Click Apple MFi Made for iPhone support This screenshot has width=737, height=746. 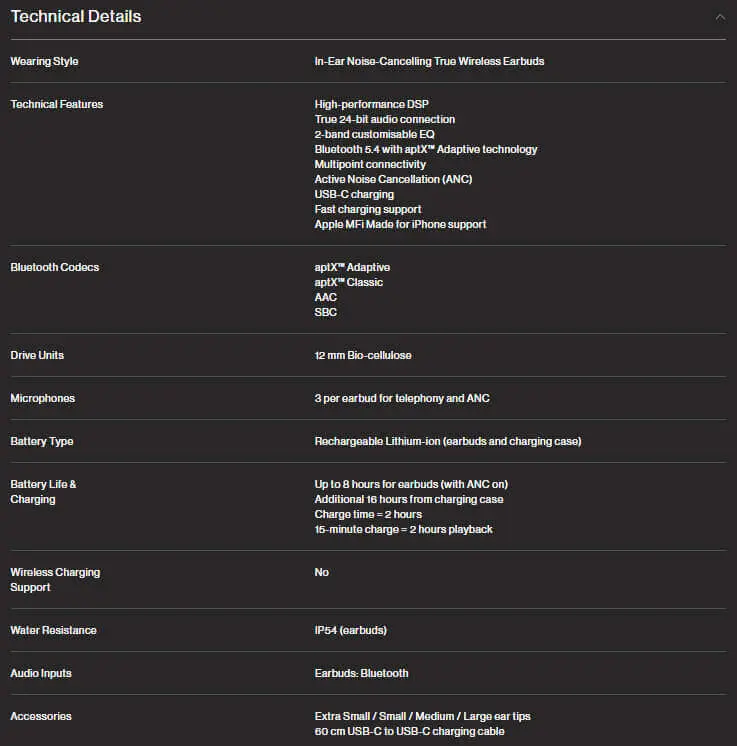point(400,224)
